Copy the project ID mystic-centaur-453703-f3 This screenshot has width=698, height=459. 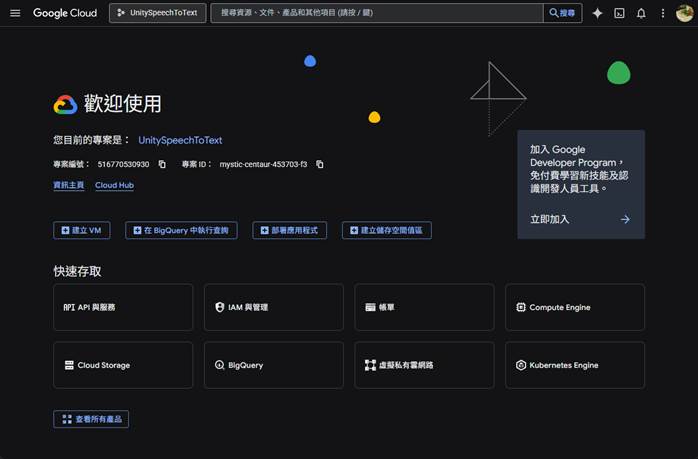(x=320, y=164)
